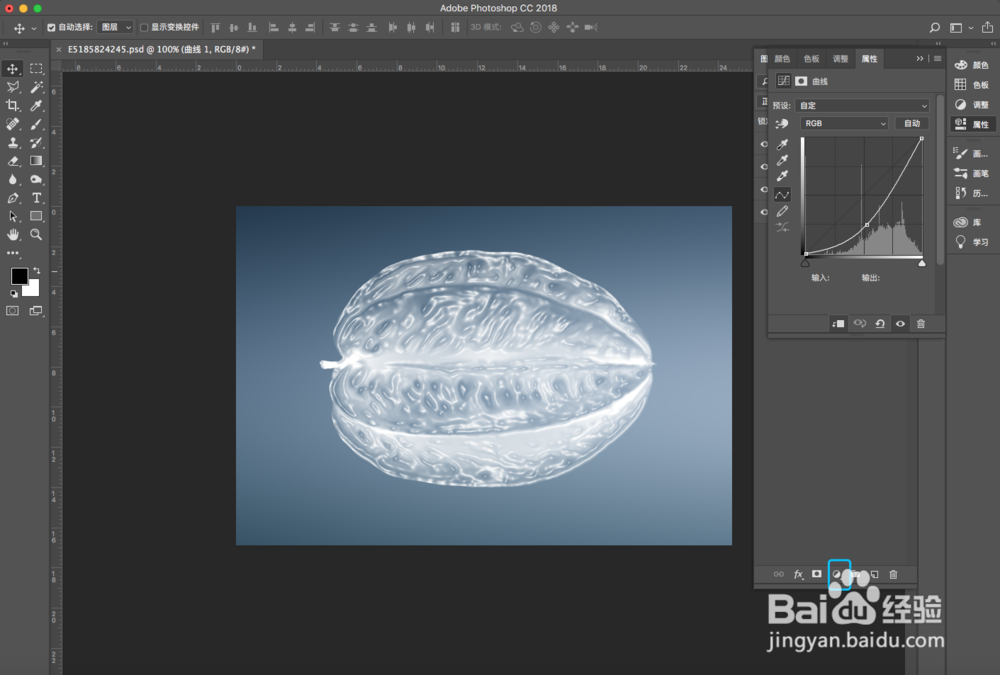1000x675 pixels.
Task: Add a layer mask from layers panel bottom
Action: [x=816, y=574]
